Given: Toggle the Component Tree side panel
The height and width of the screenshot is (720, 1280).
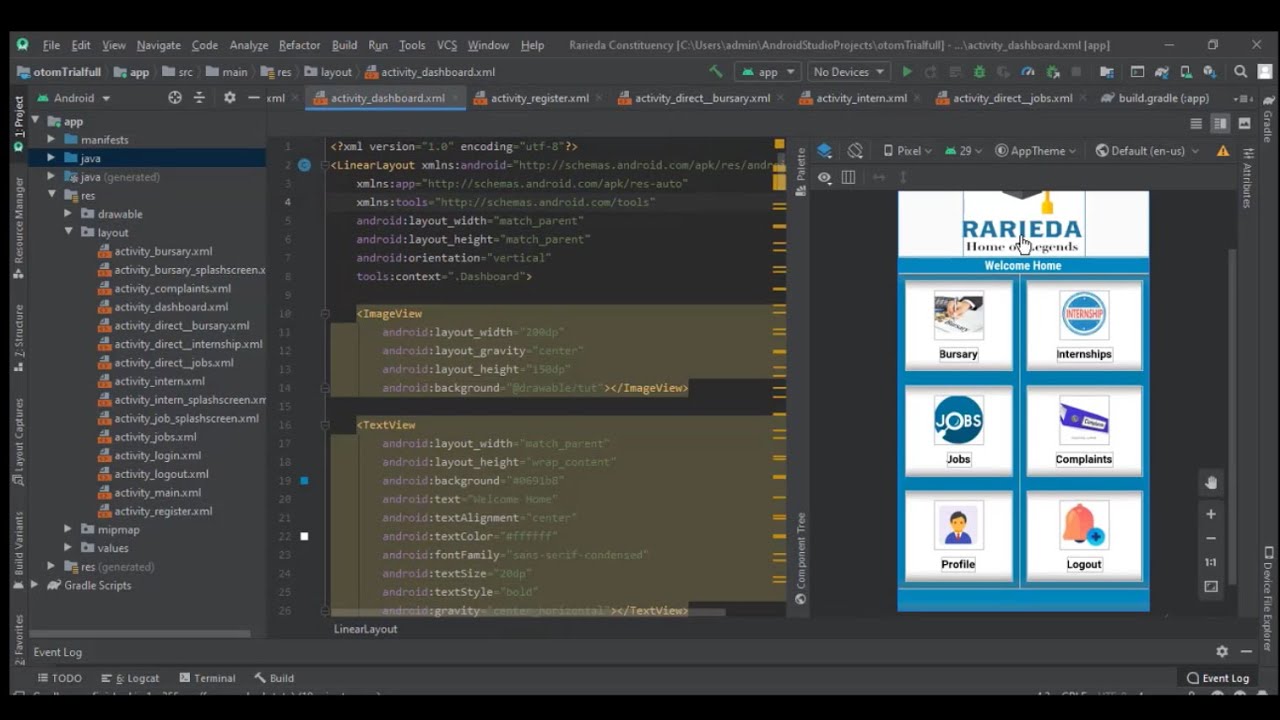Looking at the screenshot, I should [801, 558].
